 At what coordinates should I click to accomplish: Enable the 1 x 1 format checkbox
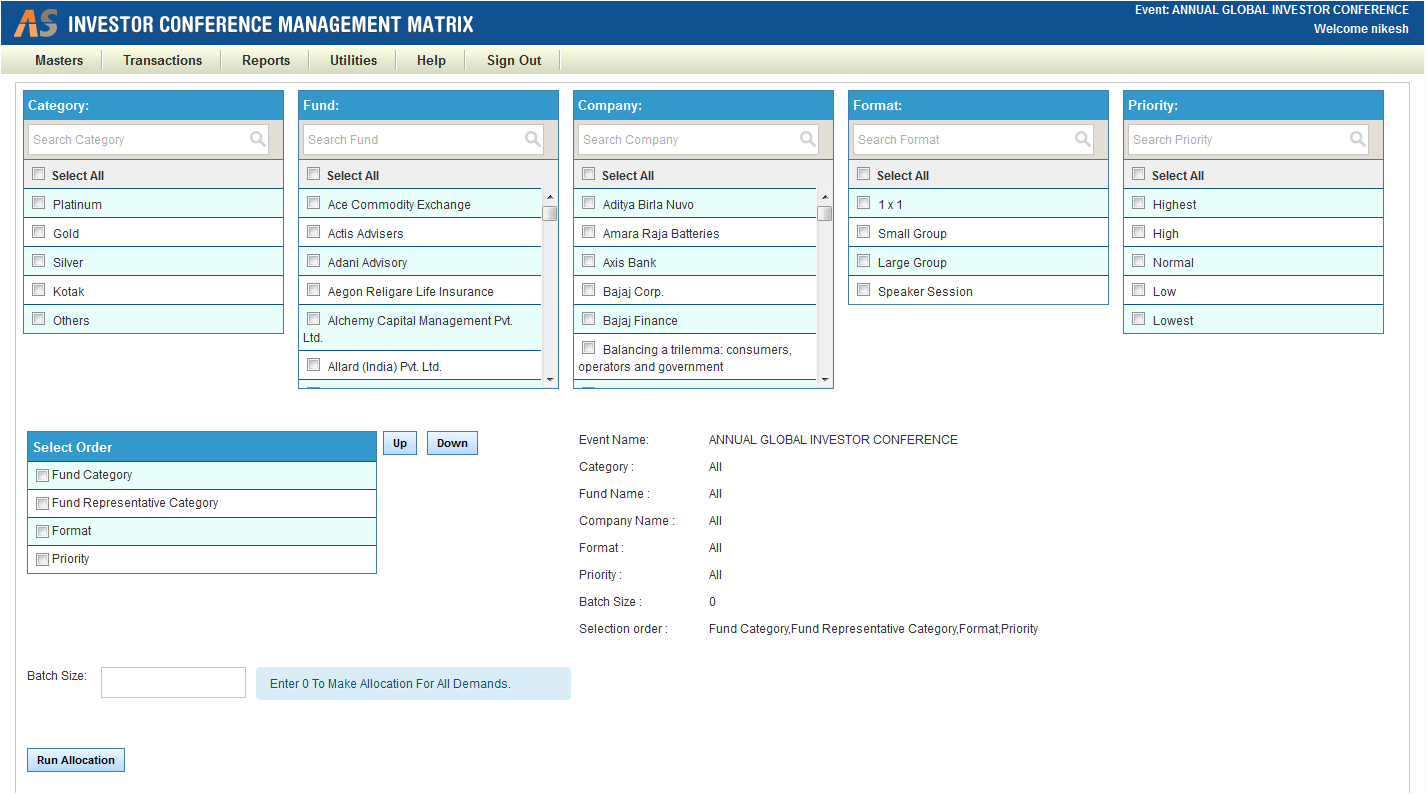[863, 203]
